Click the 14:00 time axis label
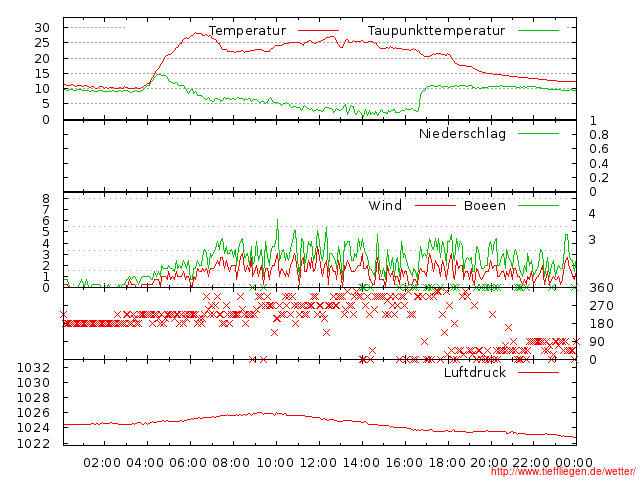640x480 pixels. tap(361, 463)
